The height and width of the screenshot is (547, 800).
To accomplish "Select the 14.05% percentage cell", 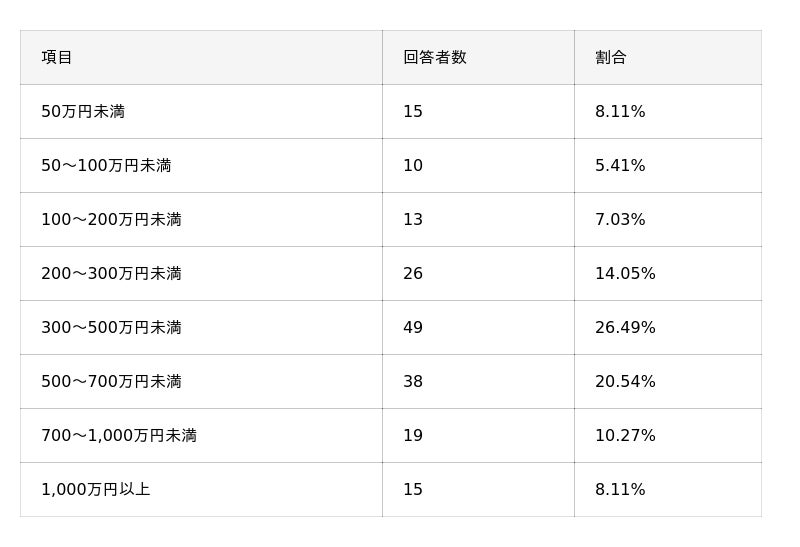I will pos(625,274).
